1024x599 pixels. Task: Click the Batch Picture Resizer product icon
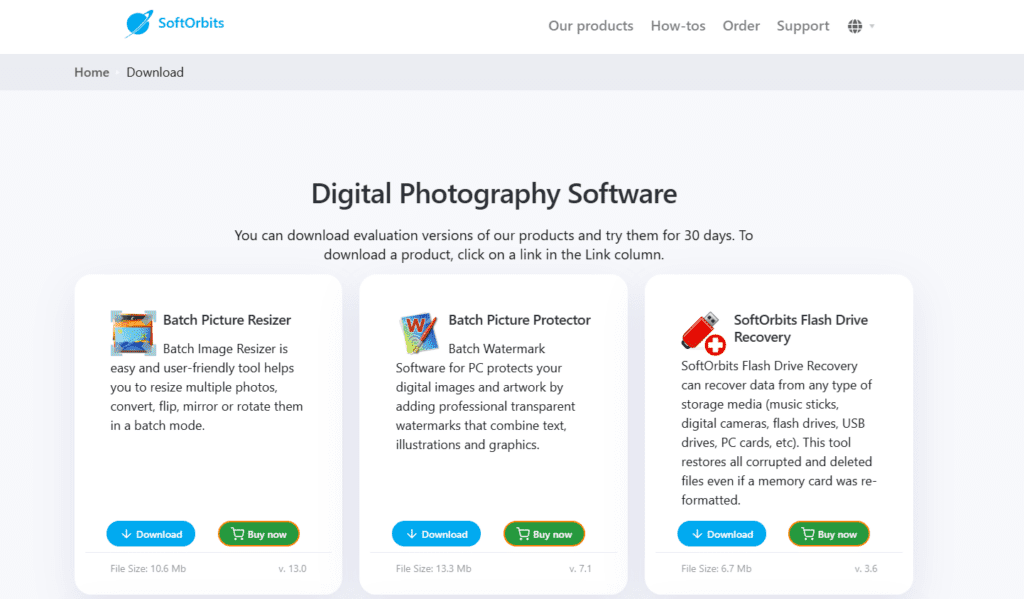pos(133,333)
